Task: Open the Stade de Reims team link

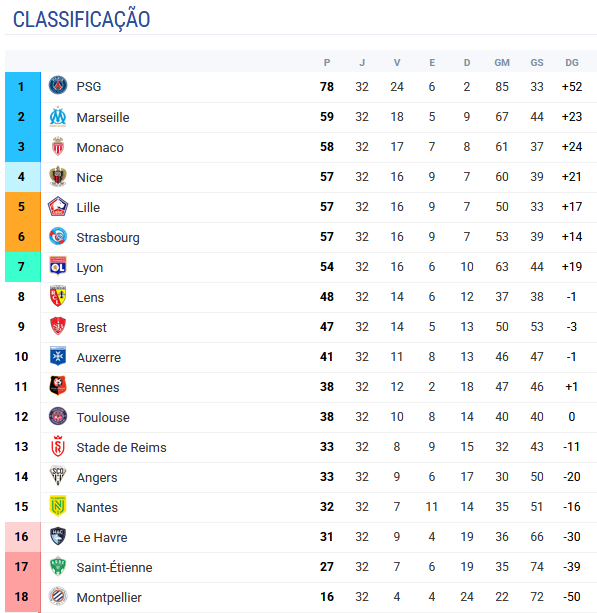Action: point(121,447)
